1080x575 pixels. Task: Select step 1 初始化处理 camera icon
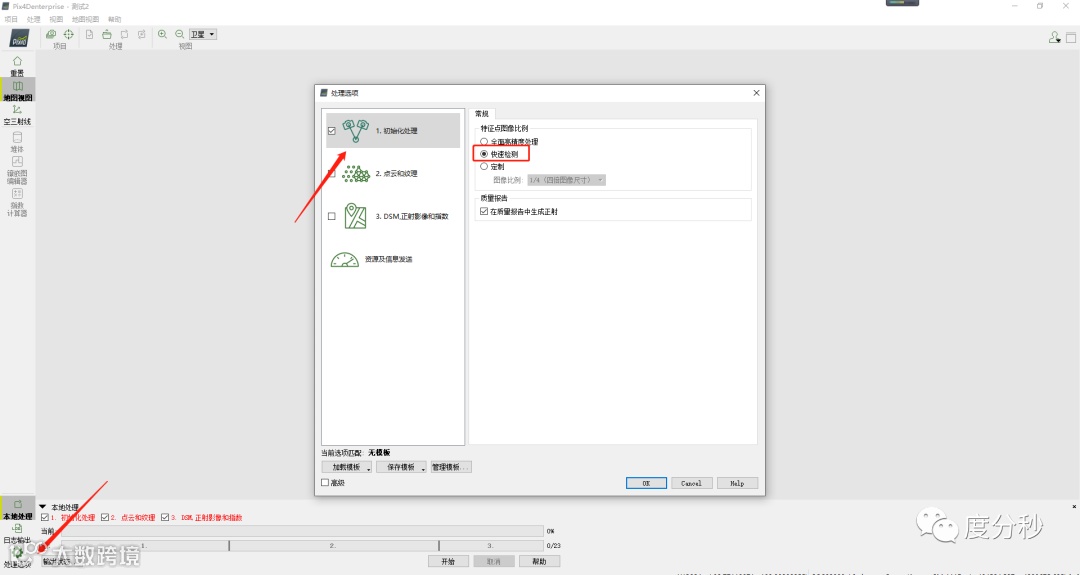(x=356, y=129)
